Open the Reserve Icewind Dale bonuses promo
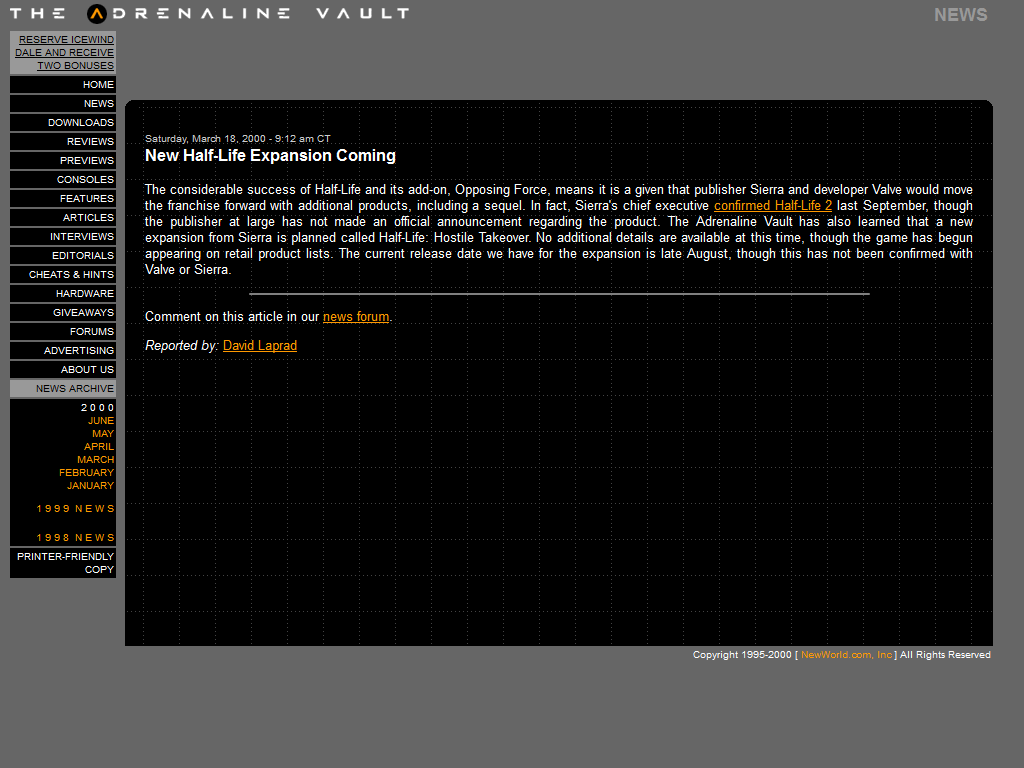Viewport: 1024px width, 768px height. point(64,52)
